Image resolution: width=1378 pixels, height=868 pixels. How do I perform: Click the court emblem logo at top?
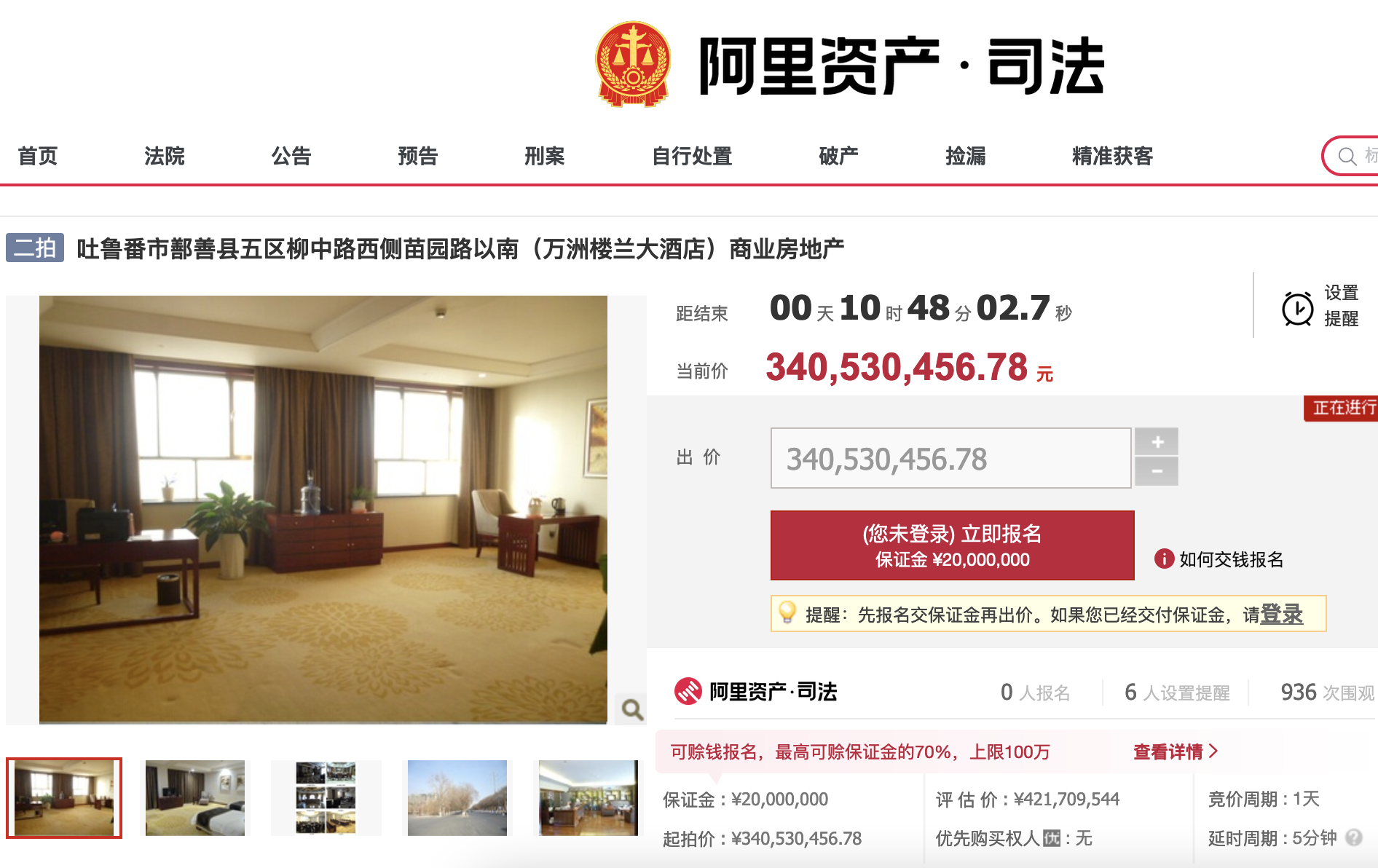[x=632, y=64]
